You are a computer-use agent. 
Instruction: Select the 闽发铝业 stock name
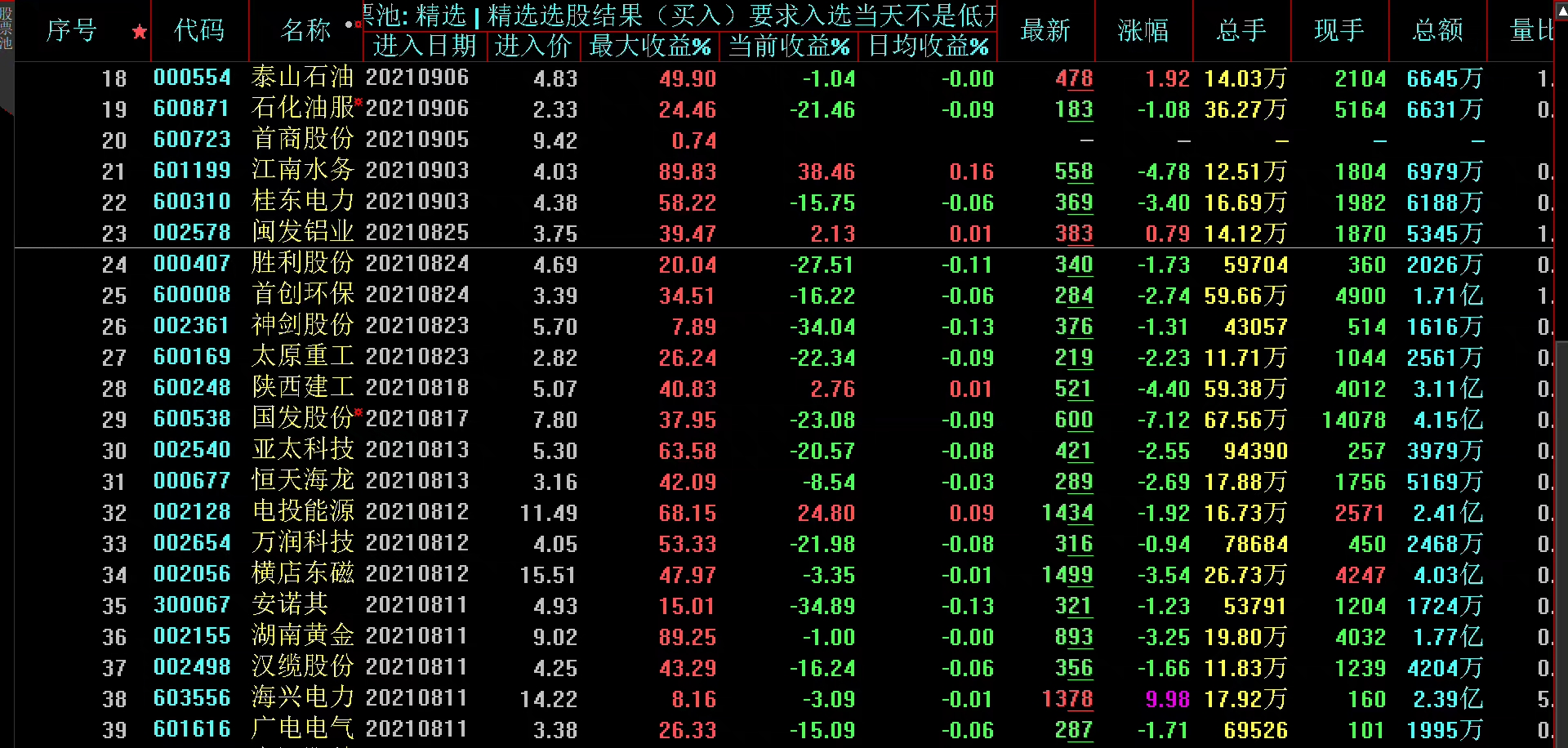(303, 232)
